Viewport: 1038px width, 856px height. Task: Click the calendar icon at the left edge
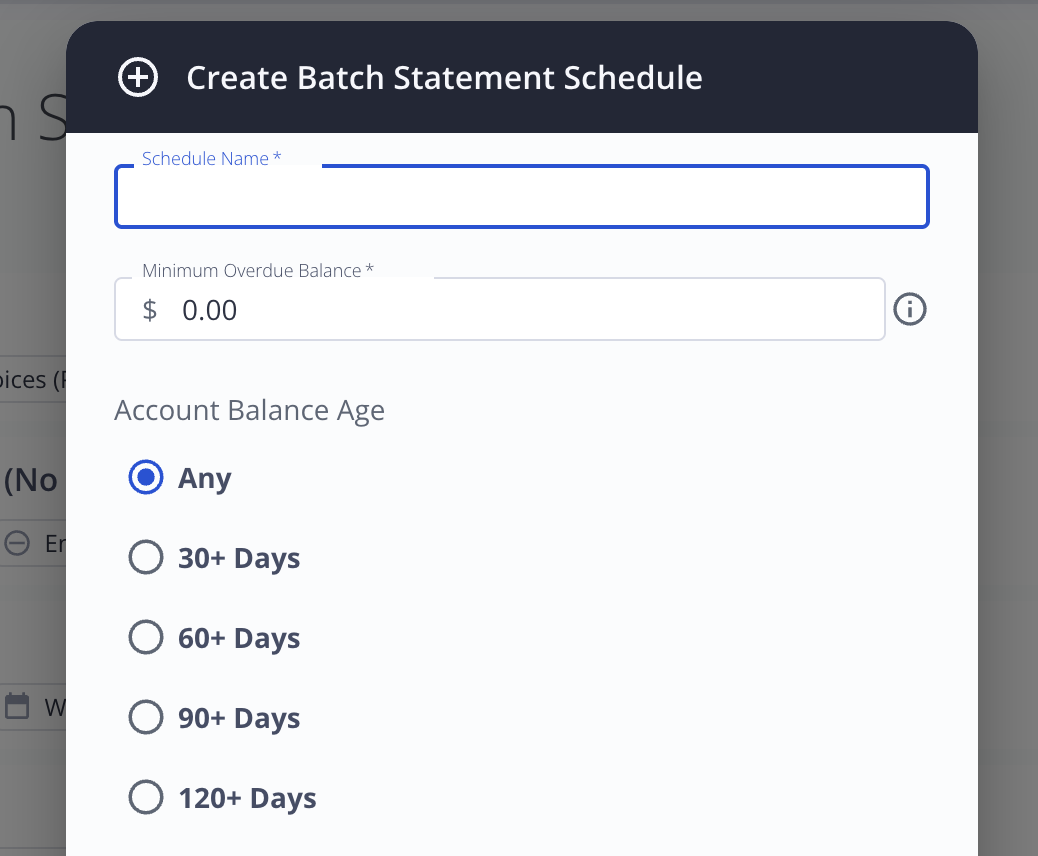click(17, 706)
